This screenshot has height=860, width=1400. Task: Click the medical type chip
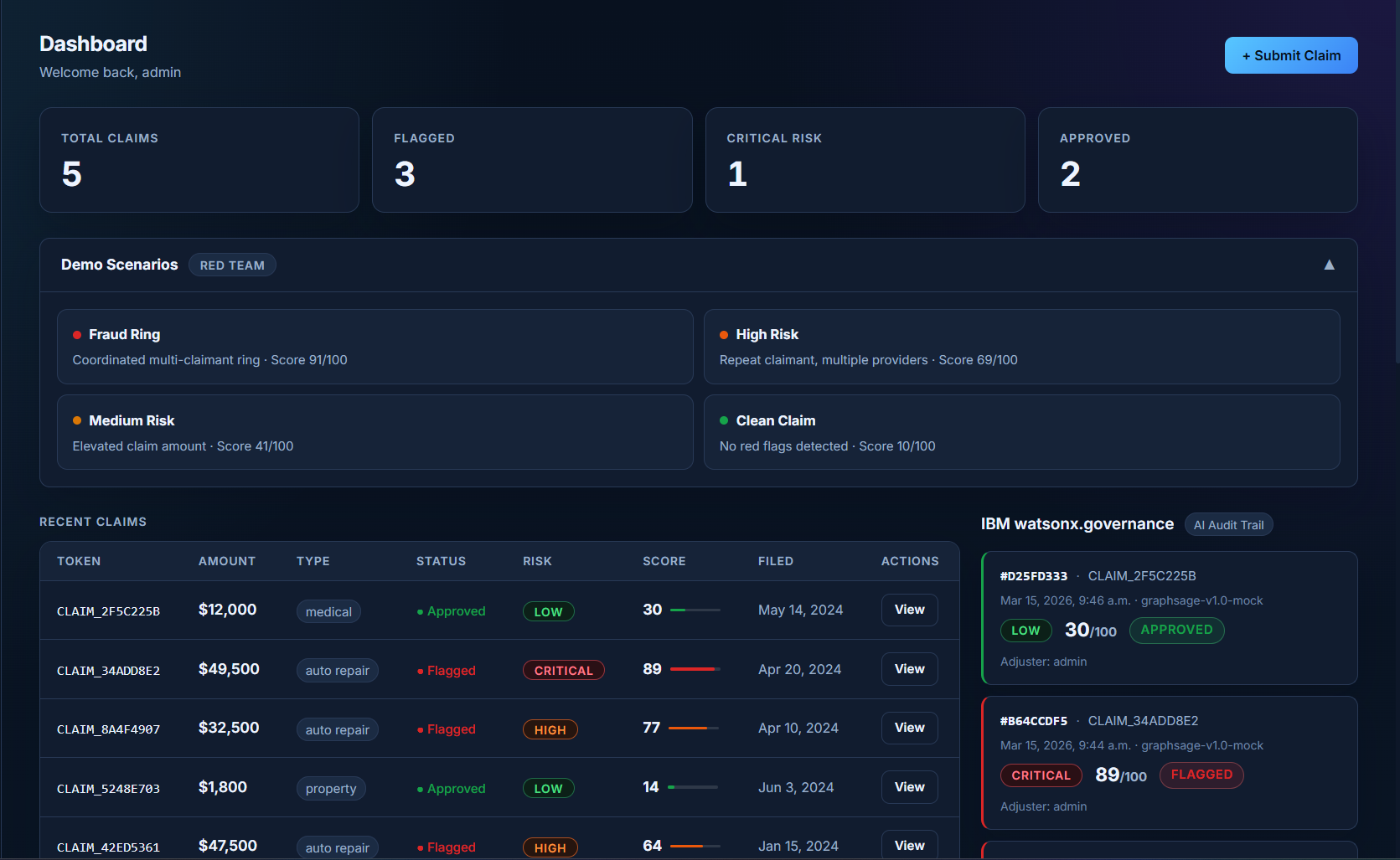pyautogui.click(x=328, y=611)
